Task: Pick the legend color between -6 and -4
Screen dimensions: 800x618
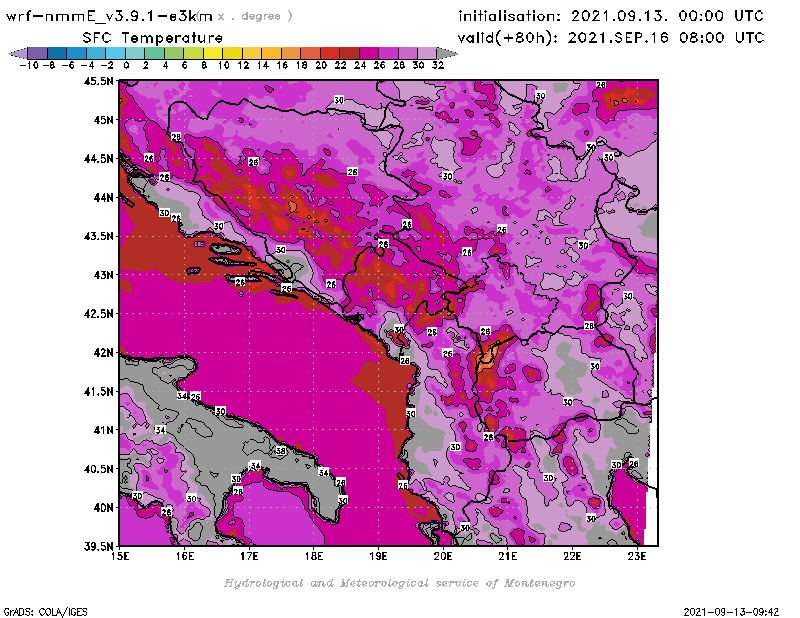Action: click(x=77, y=53)
